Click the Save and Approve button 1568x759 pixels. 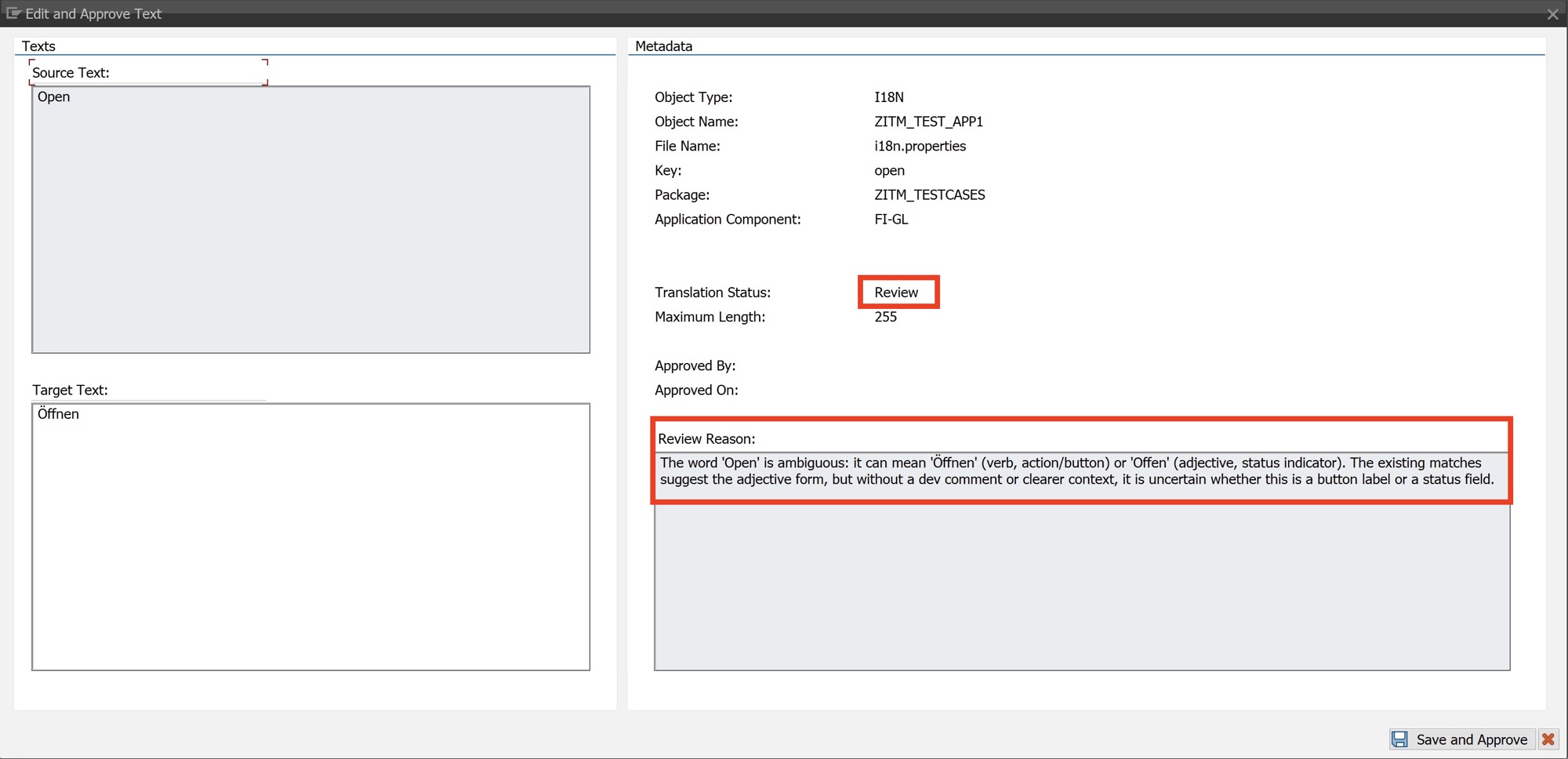1461,739
